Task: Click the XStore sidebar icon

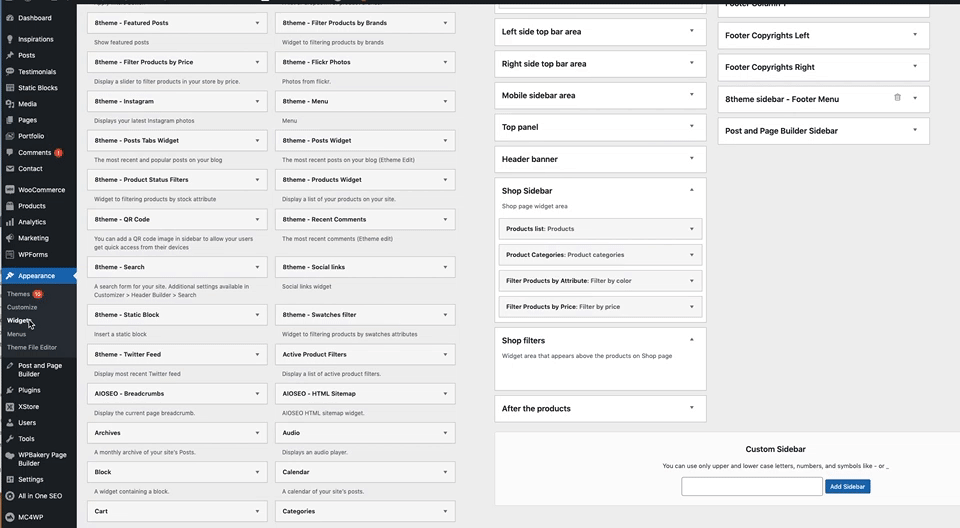Action: point(10,407)
